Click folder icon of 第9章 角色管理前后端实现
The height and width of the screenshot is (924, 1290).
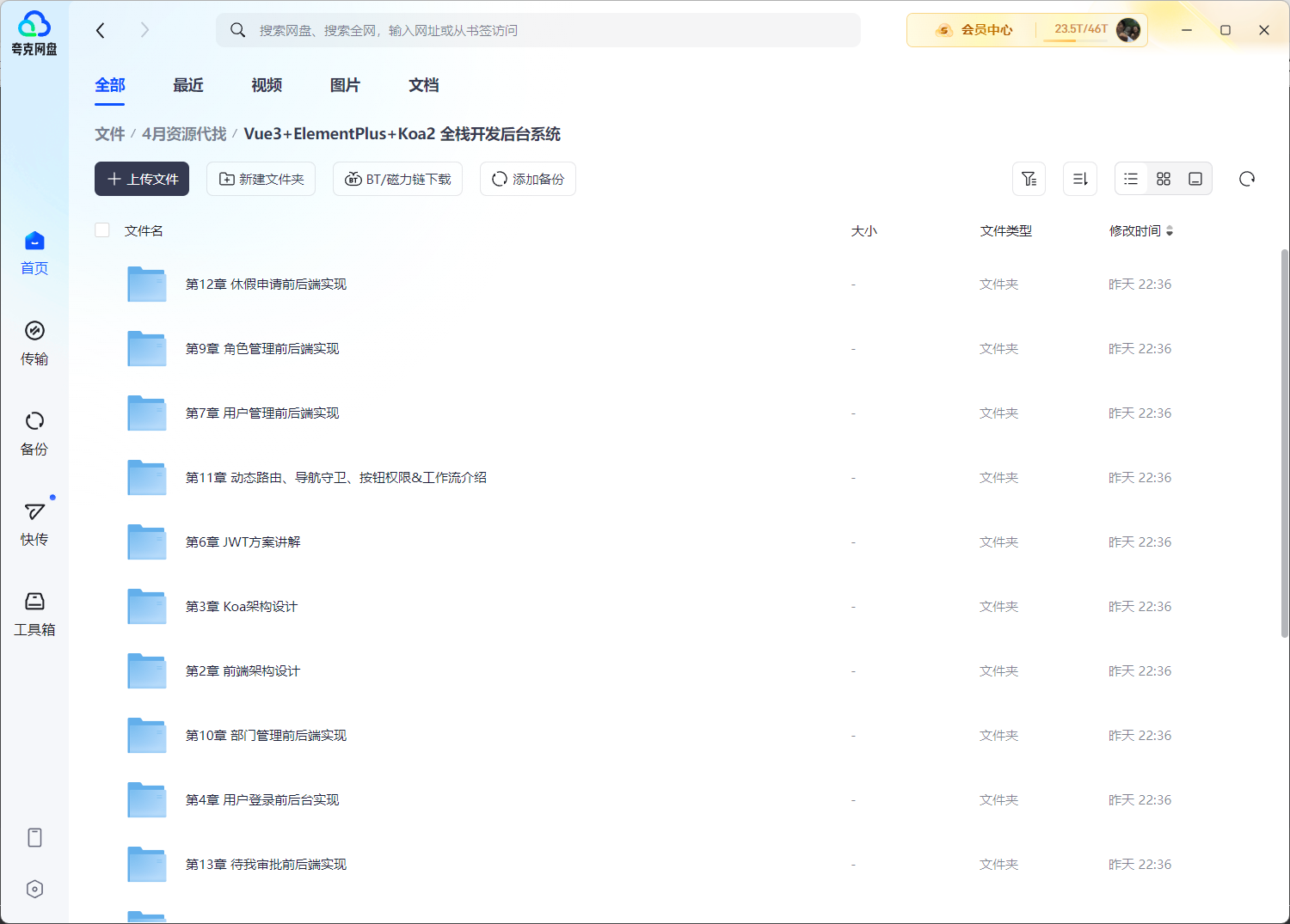[x=147, y=348]
